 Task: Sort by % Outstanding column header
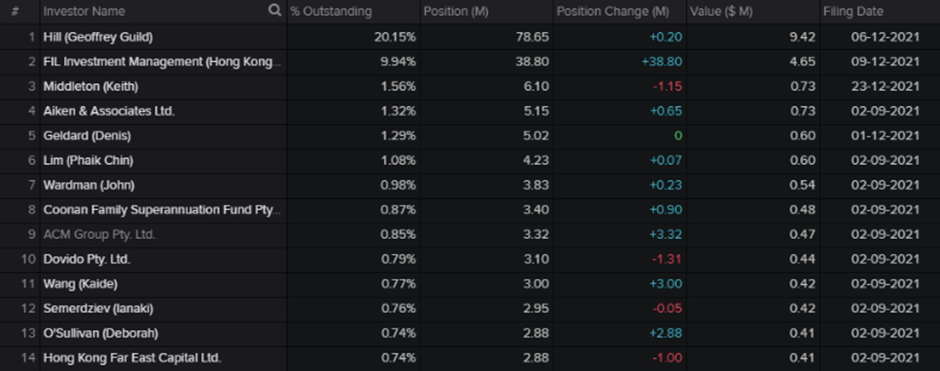pyautogui.click(x=331, y=11)
